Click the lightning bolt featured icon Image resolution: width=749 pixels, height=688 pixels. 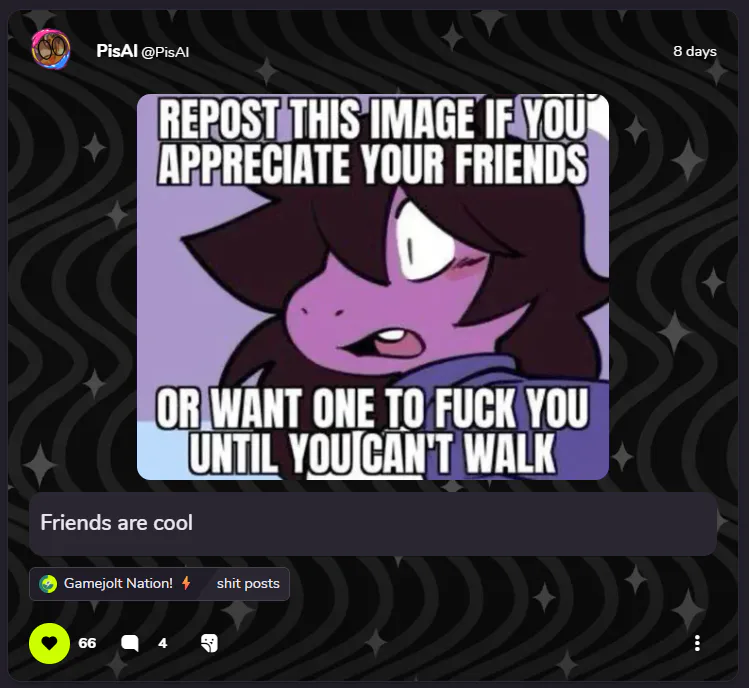click(186, 583)
